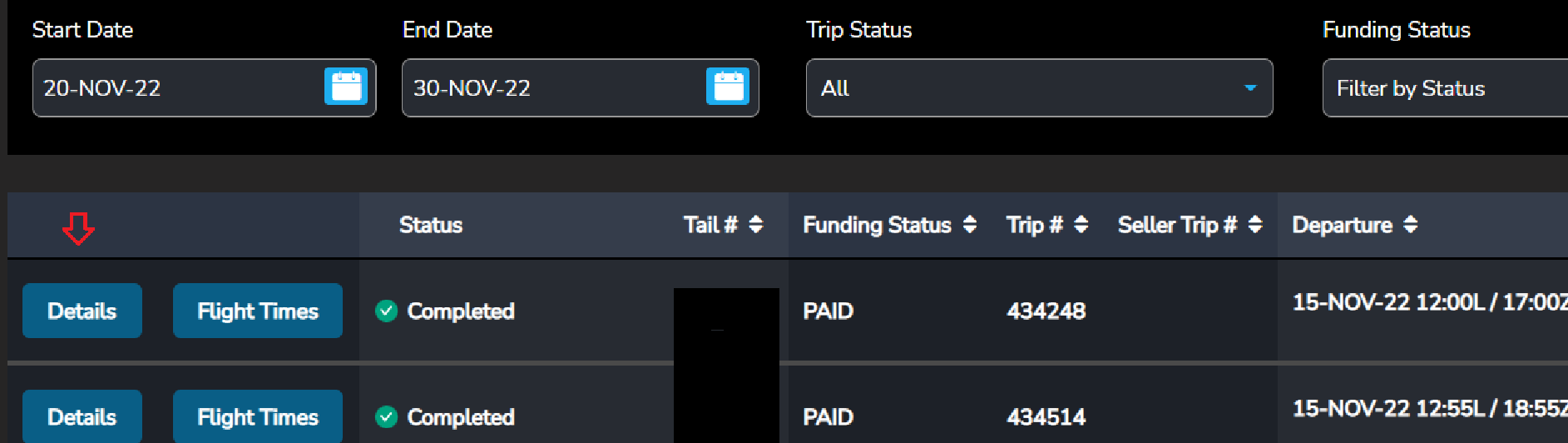The width and height of the screenshot is (1568, 443).
Task: View Flight Times for trip 434248
Action: (x=258, y=311)
